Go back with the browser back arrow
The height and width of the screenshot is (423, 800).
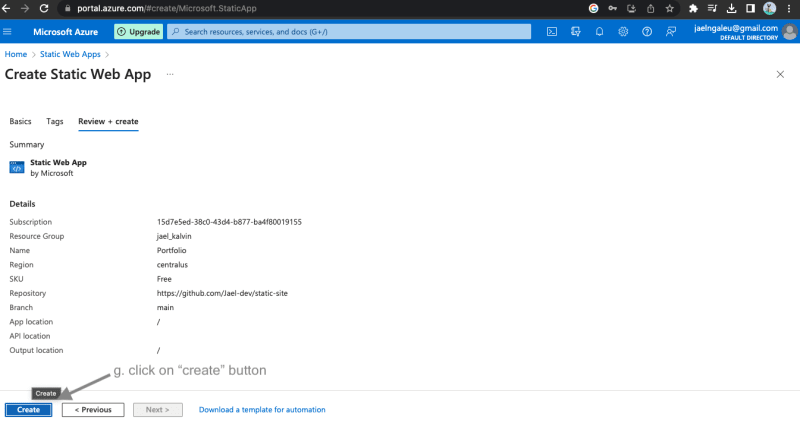(6, 8)
